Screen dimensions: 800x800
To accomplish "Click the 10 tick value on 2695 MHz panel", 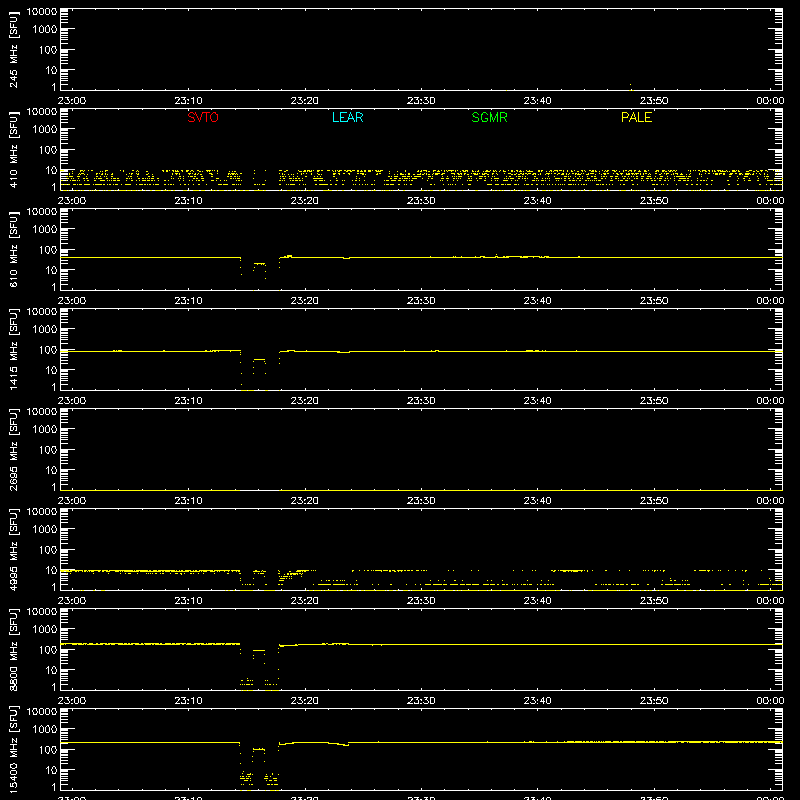I will (52, 470).
